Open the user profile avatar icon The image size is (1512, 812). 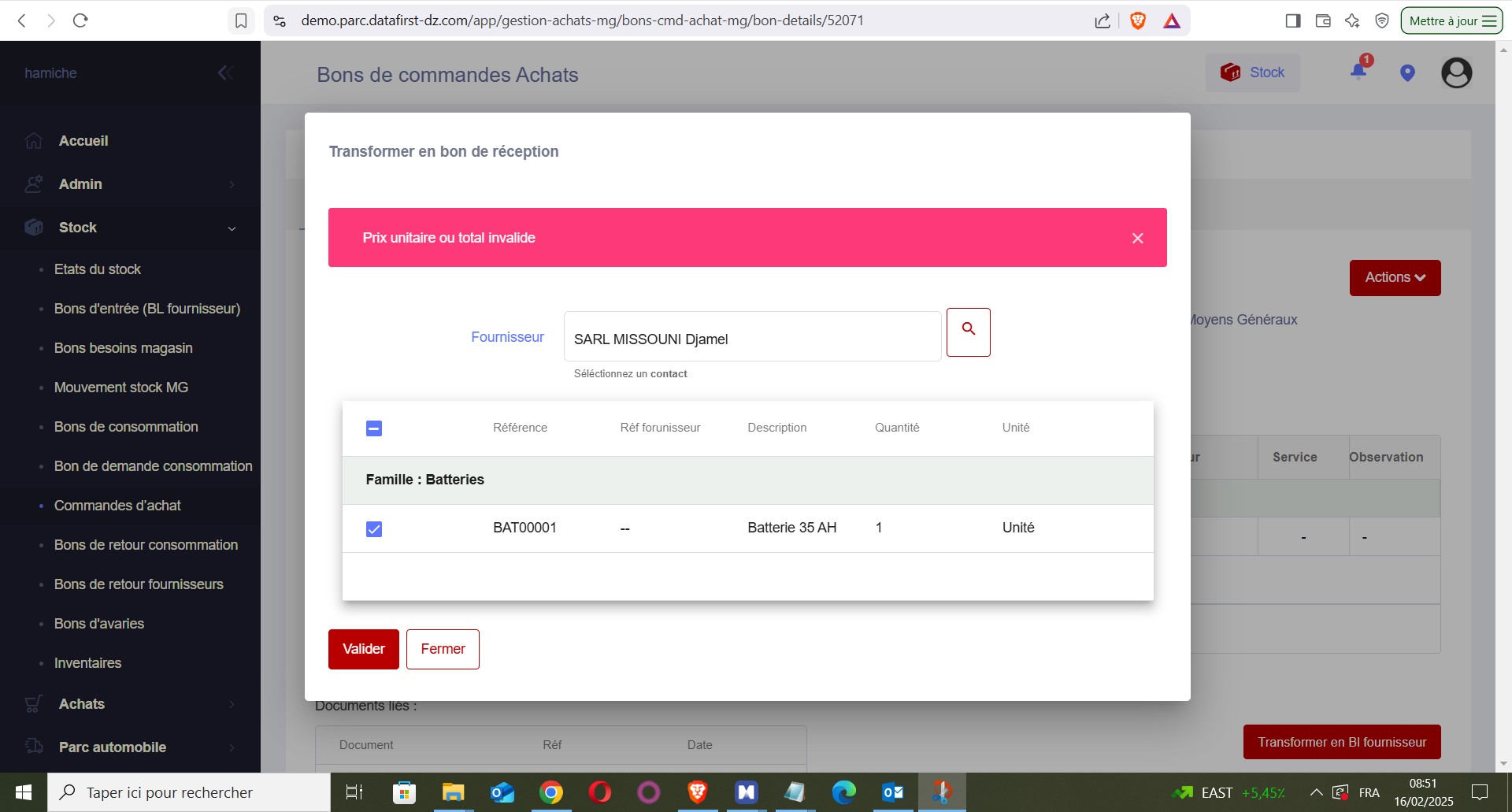pos(1456,73)
